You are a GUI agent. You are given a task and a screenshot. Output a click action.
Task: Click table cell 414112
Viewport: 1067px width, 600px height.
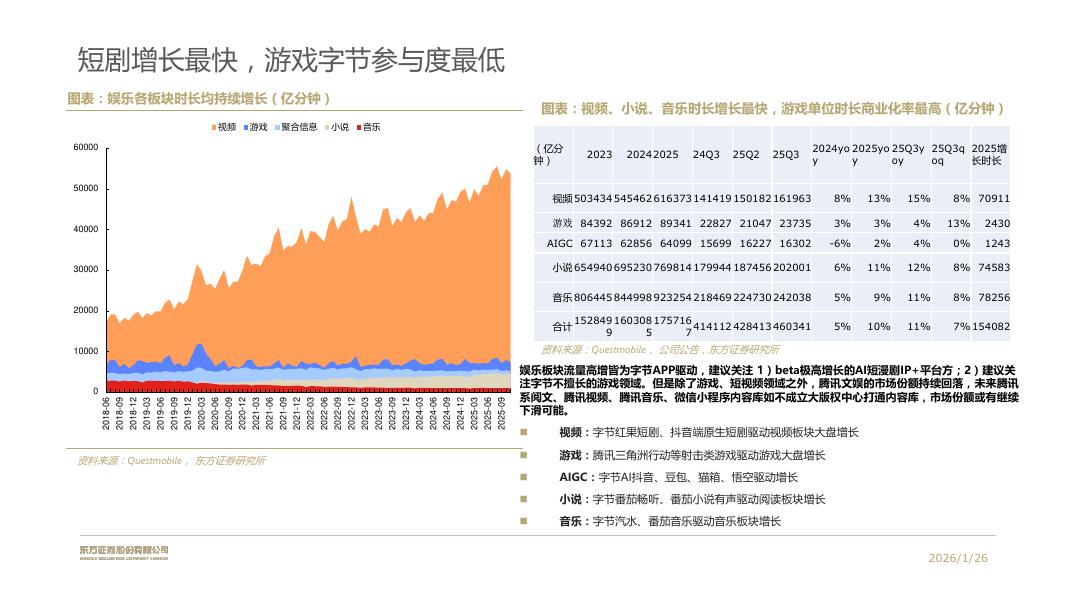pos(712,327)
